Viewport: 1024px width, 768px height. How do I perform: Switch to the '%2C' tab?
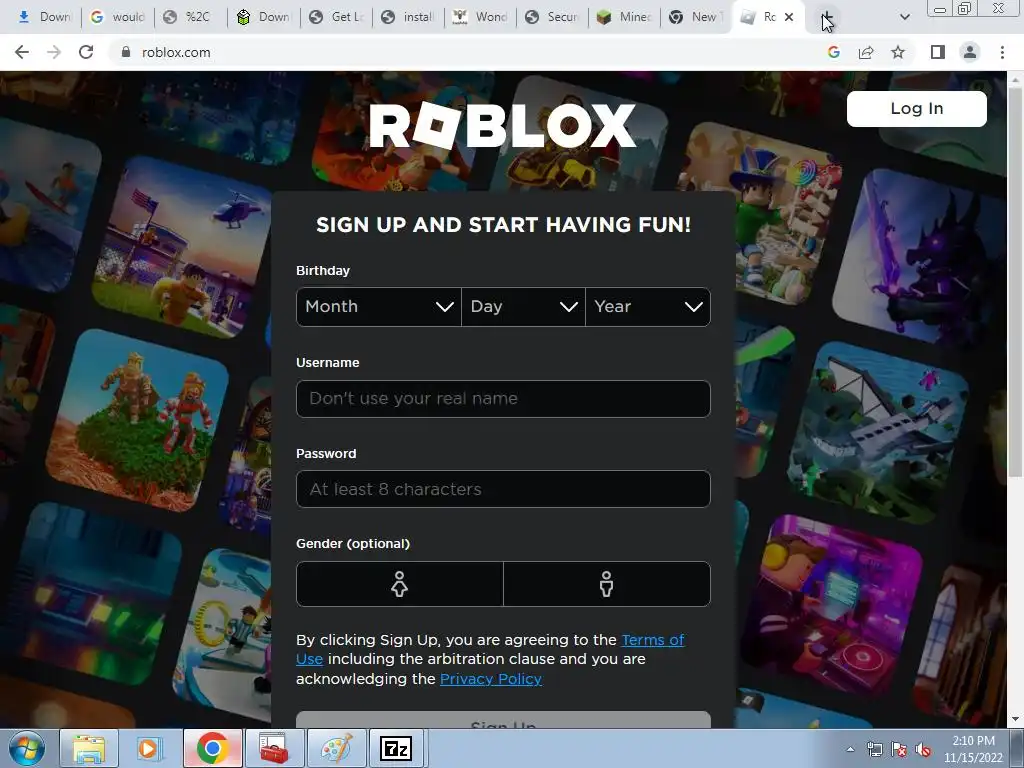point(191,17)
